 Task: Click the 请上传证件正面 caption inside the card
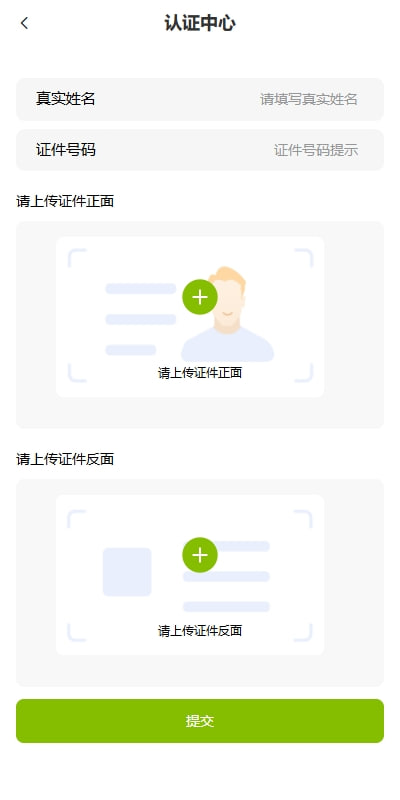click(x=200, y=373)
